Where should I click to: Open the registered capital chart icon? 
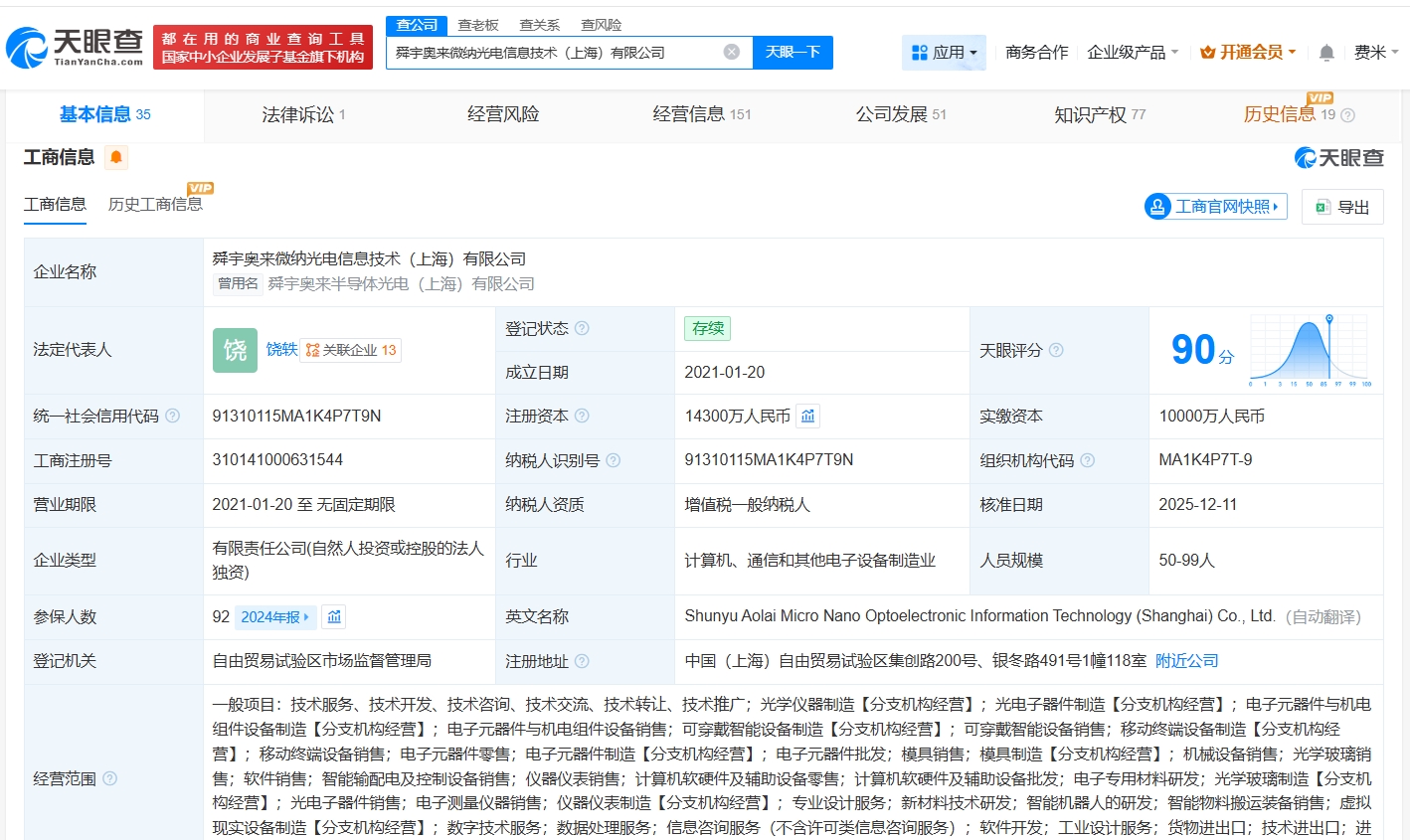(x=808, y=417)
